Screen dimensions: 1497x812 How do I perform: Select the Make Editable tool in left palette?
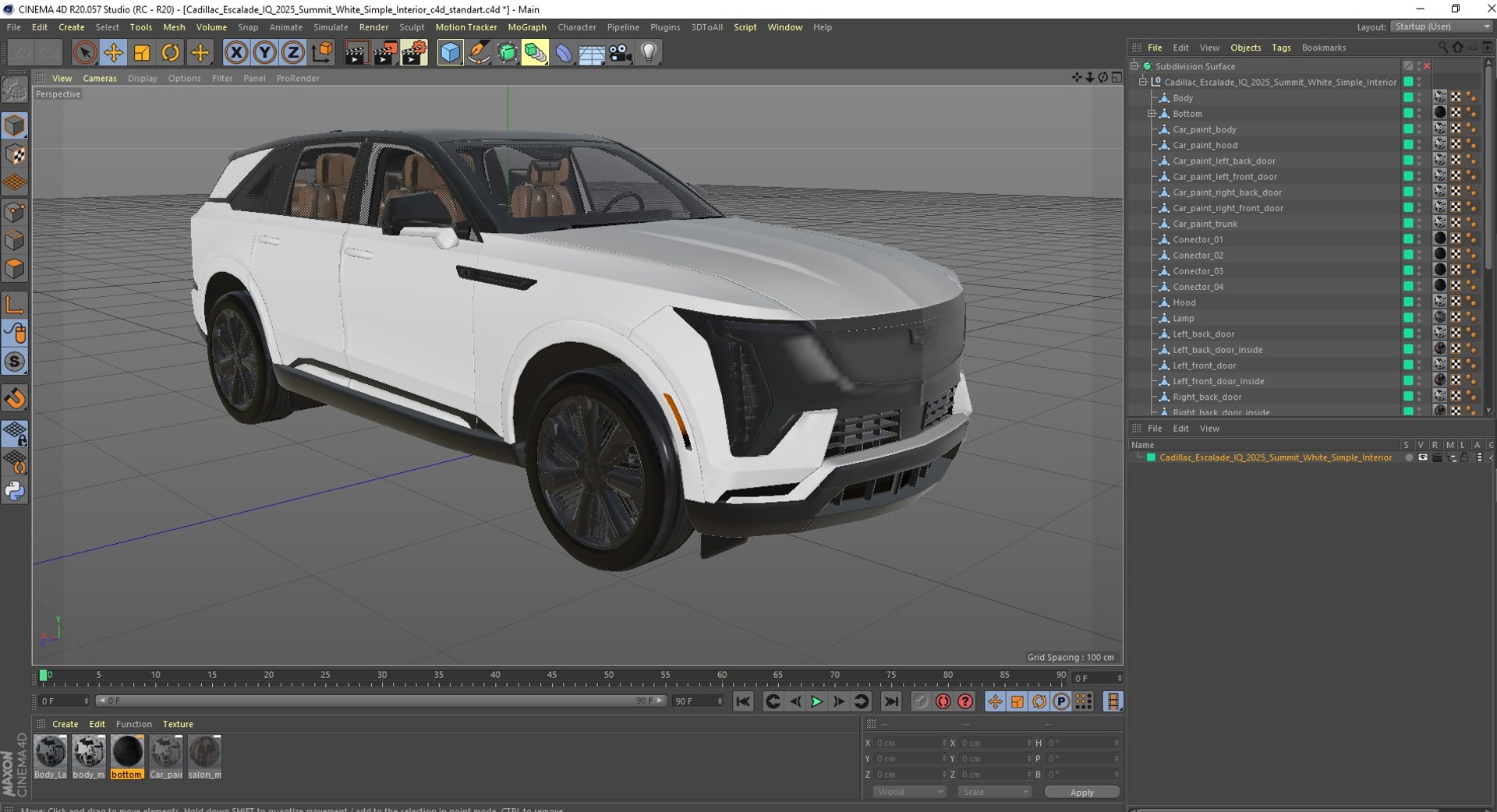click(15, 90)
